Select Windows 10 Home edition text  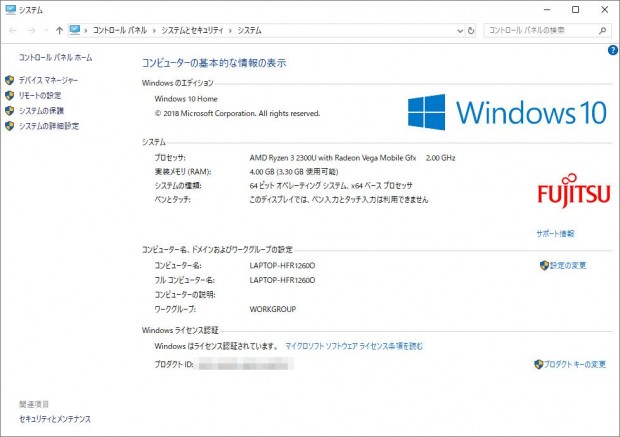pyautogui.click(x=186, y=99)
